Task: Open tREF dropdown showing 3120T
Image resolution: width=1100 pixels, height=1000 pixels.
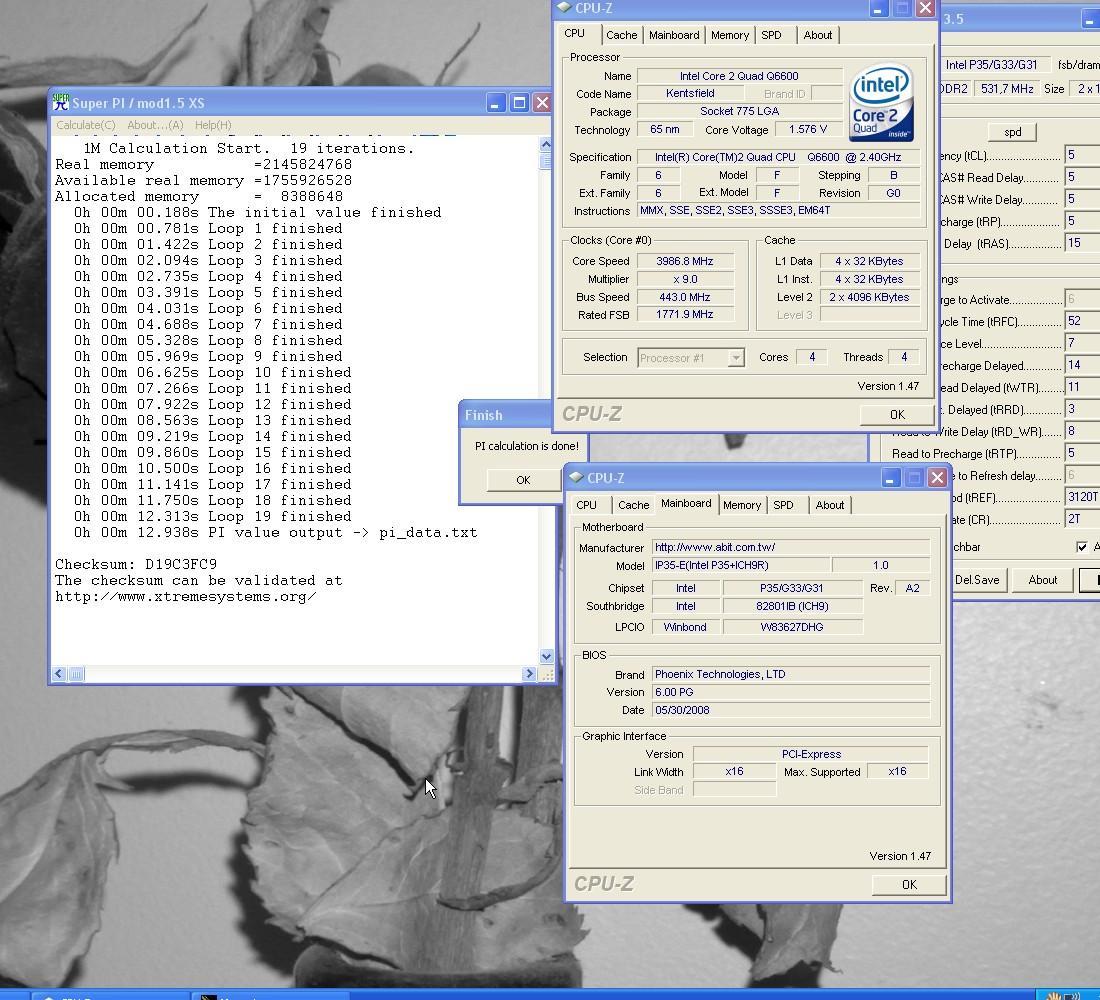Action: click(1082, 497)
